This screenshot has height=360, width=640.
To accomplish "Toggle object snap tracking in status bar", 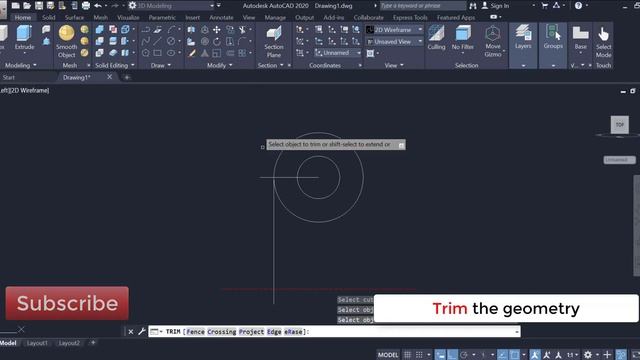I will click(502, 355).
